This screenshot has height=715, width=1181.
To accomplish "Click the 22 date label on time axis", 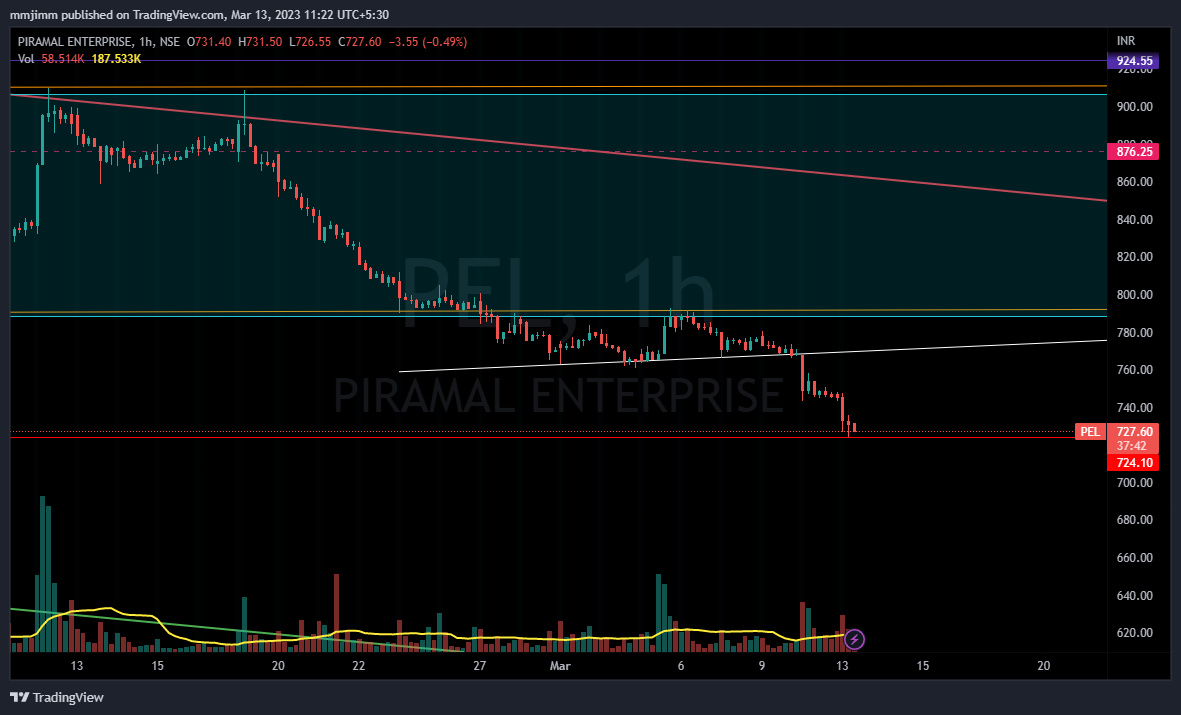I will tap(359, 666).
